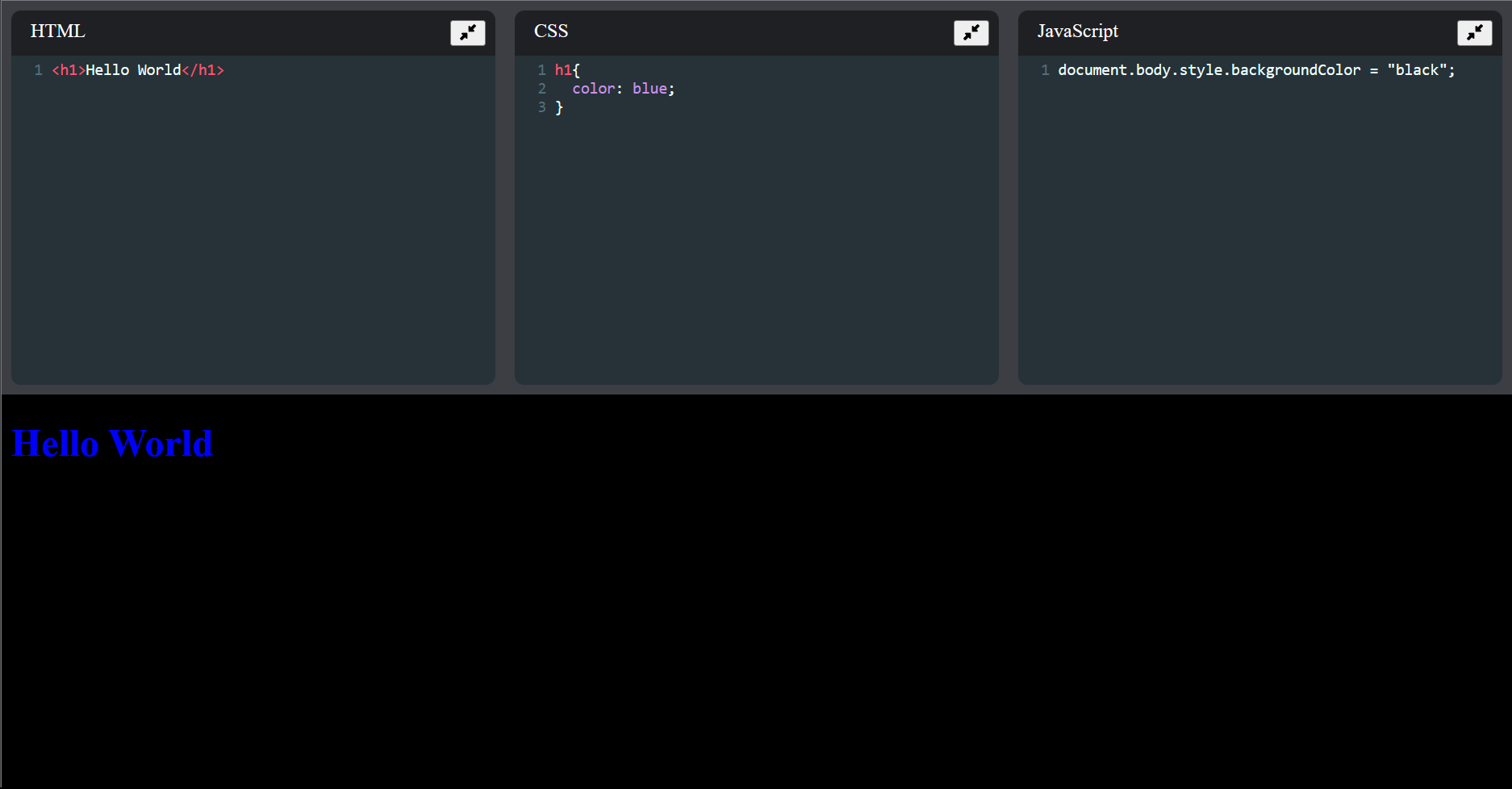
Task: Collapse the JavaScript editor panel
Action: coord(1474,33)
